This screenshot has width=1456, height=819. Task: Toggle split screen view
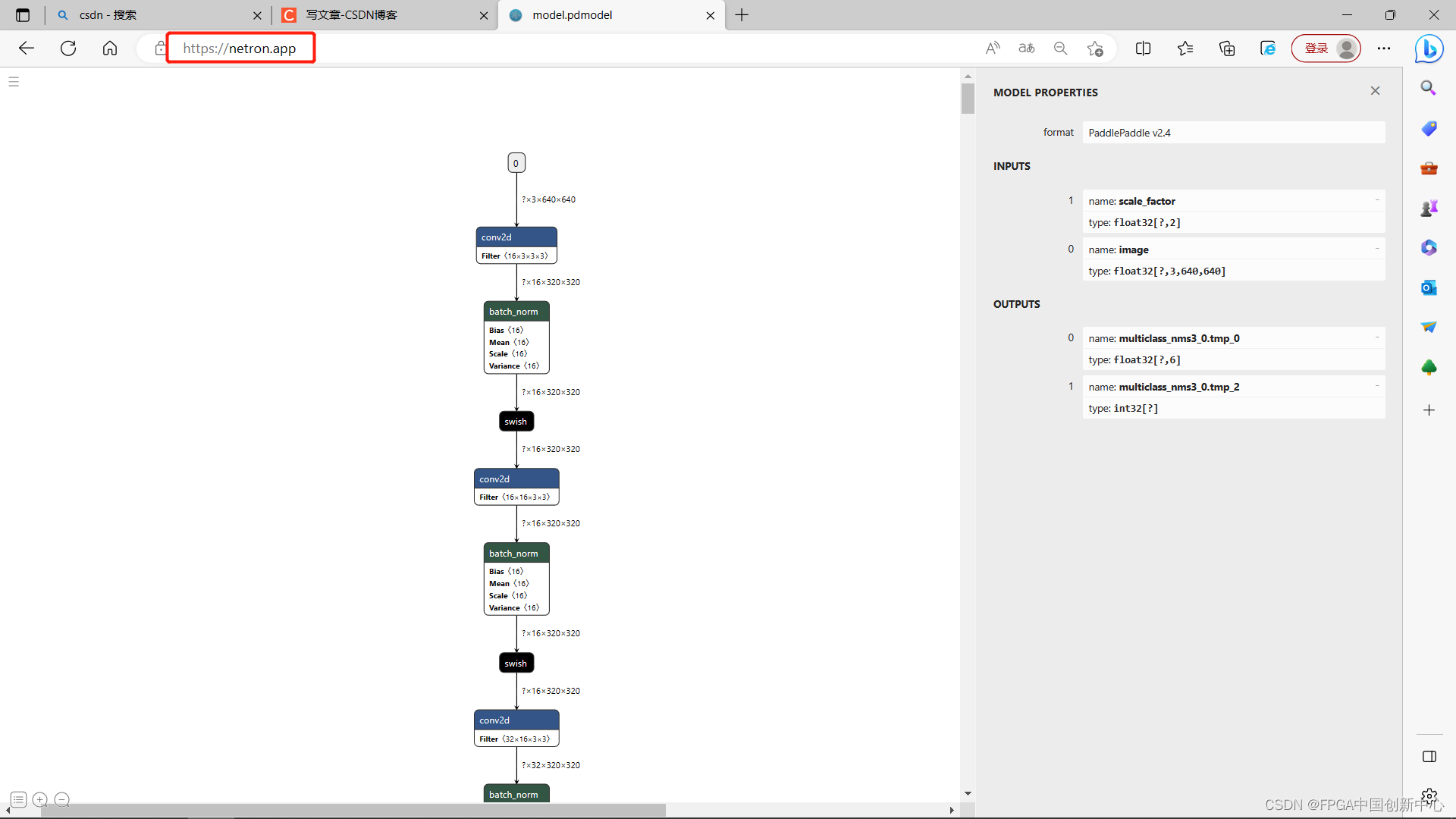pyautogui.click(x=1144, y=49)
